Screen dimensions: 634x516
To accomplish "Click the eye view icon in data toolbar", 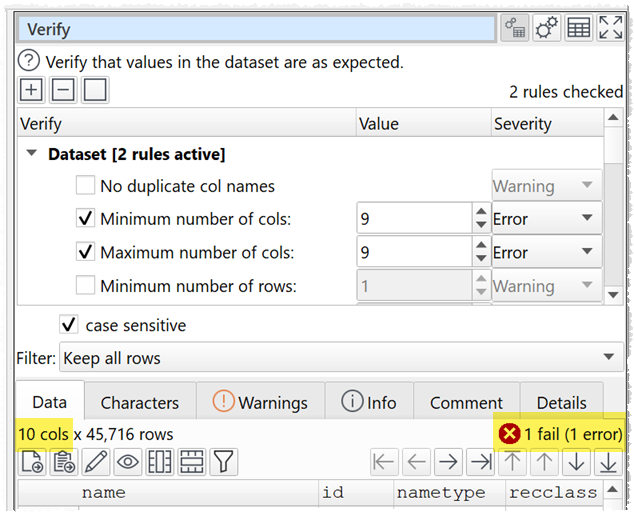I will tap(127, 462).
